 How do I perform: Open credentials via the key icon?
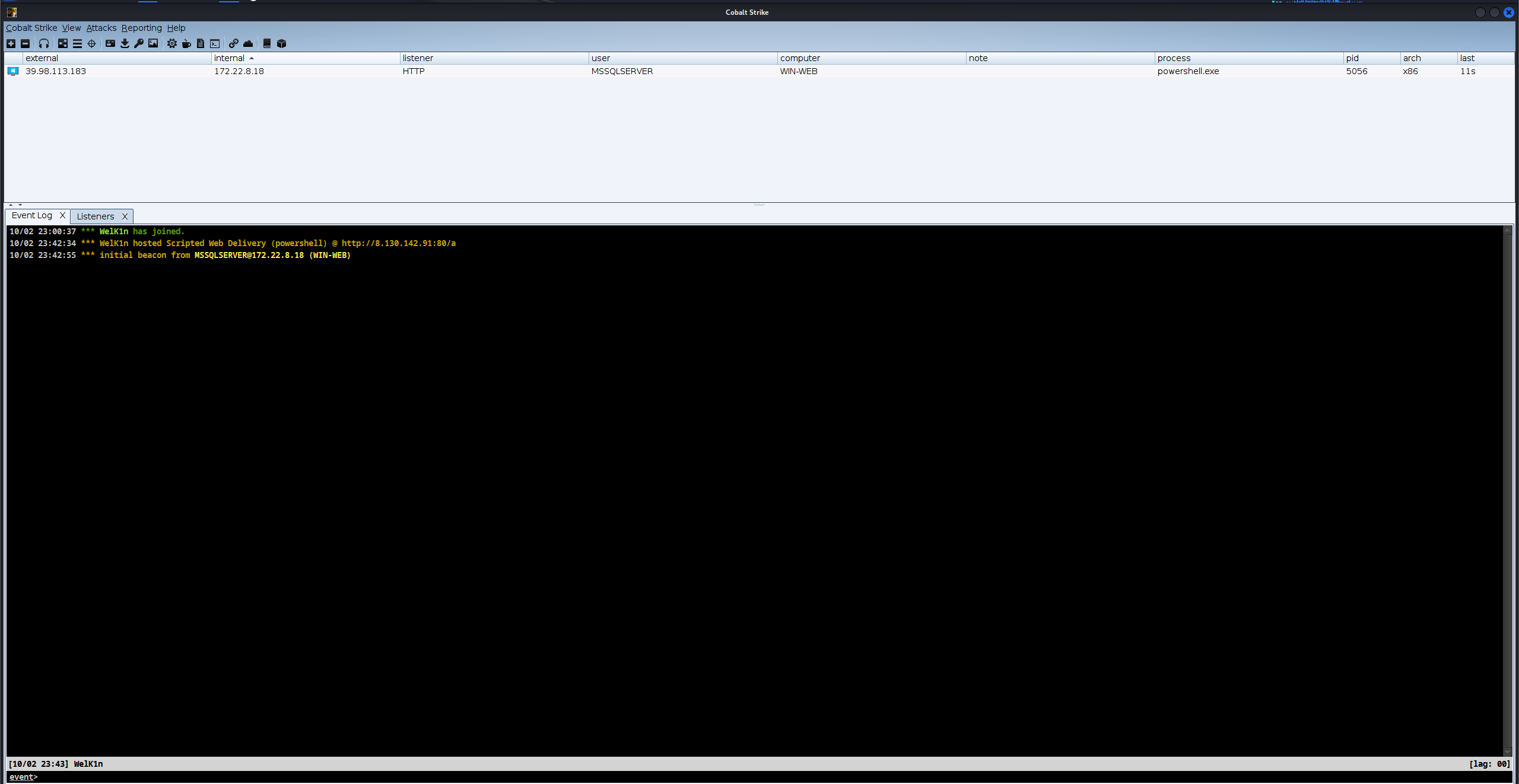point(139,43)
